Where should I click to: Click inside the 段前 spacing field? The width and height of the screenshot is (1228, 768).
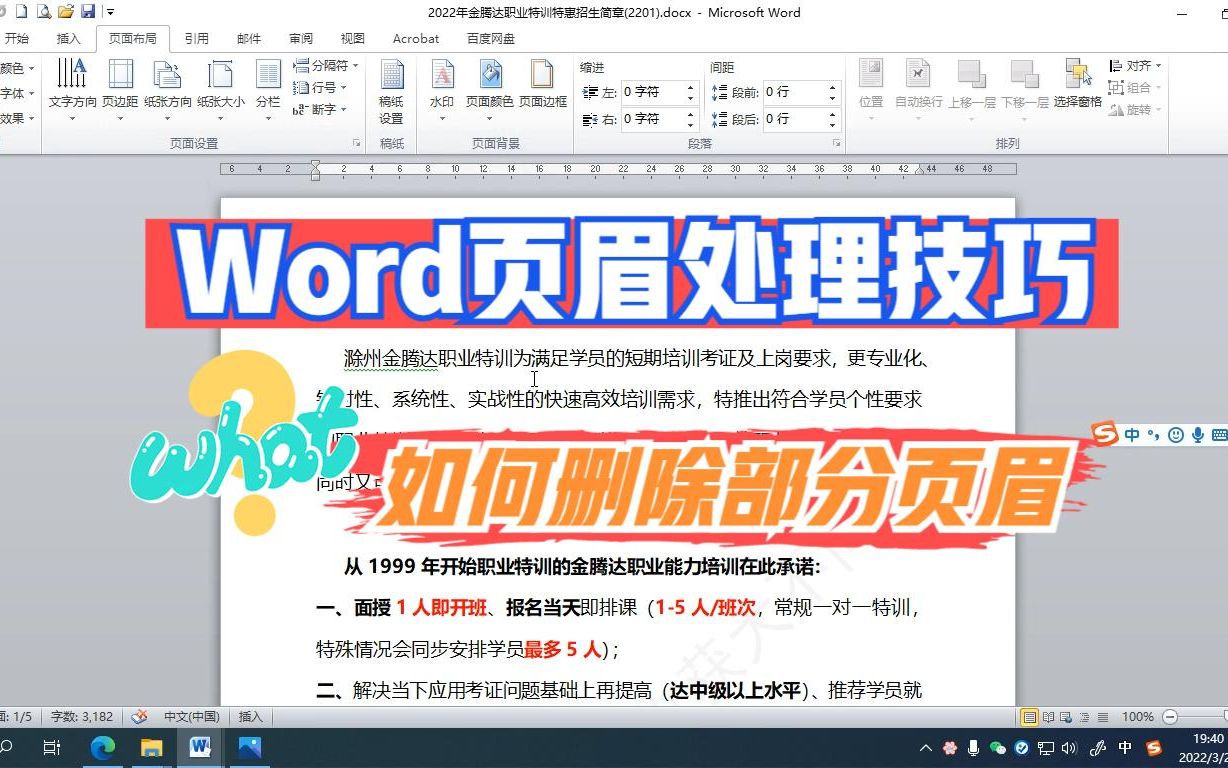pos(795,92)
